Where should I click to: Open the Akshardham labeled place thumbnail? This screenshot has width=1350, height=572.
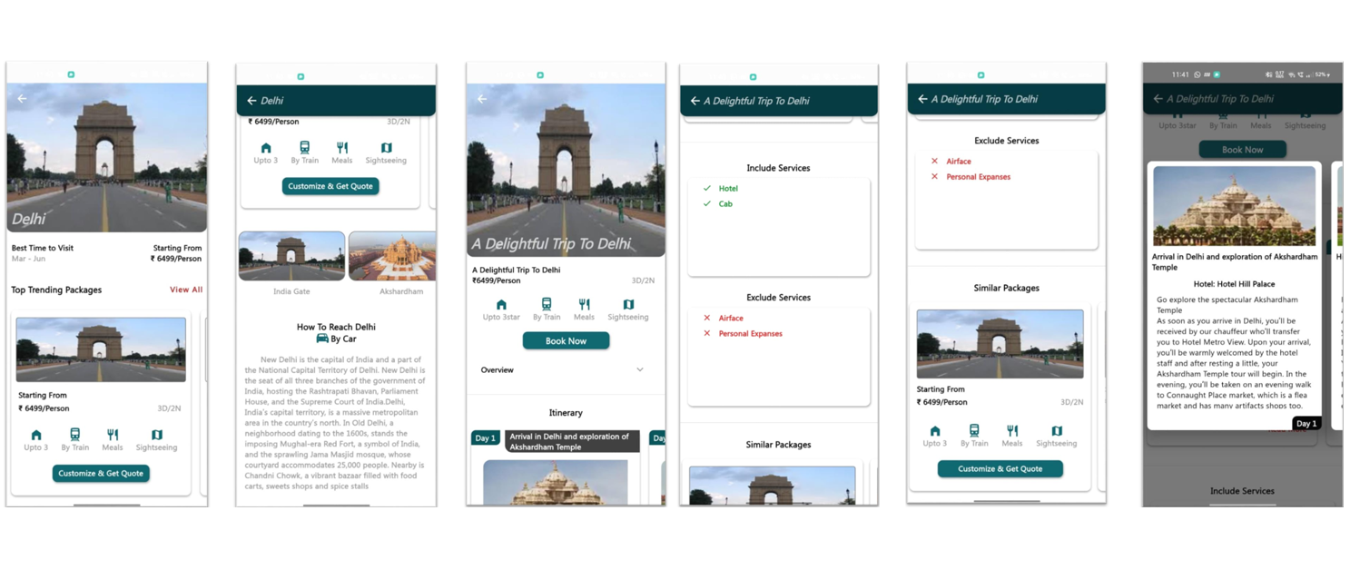[x=392, y=256]
